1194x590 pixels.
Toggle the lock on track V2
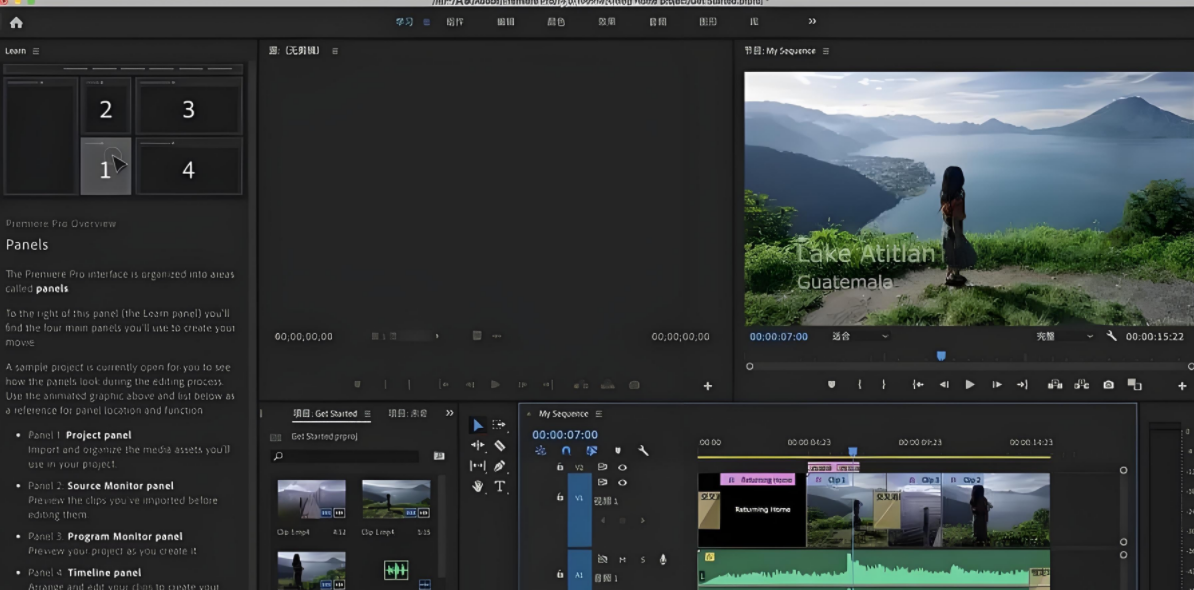click(560, 467)
